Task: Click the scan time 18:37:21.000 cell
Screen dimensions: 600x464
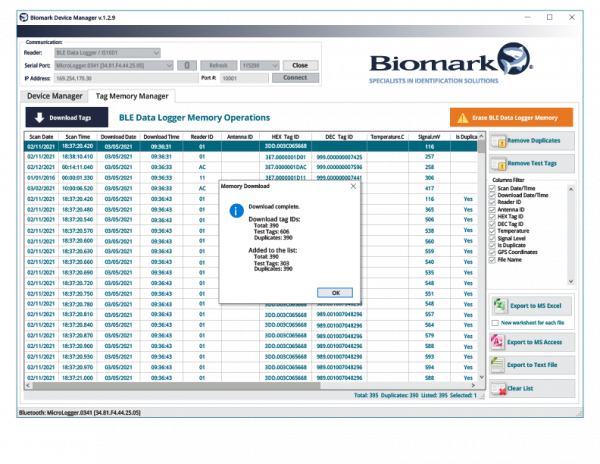Action: coord(78,378)
